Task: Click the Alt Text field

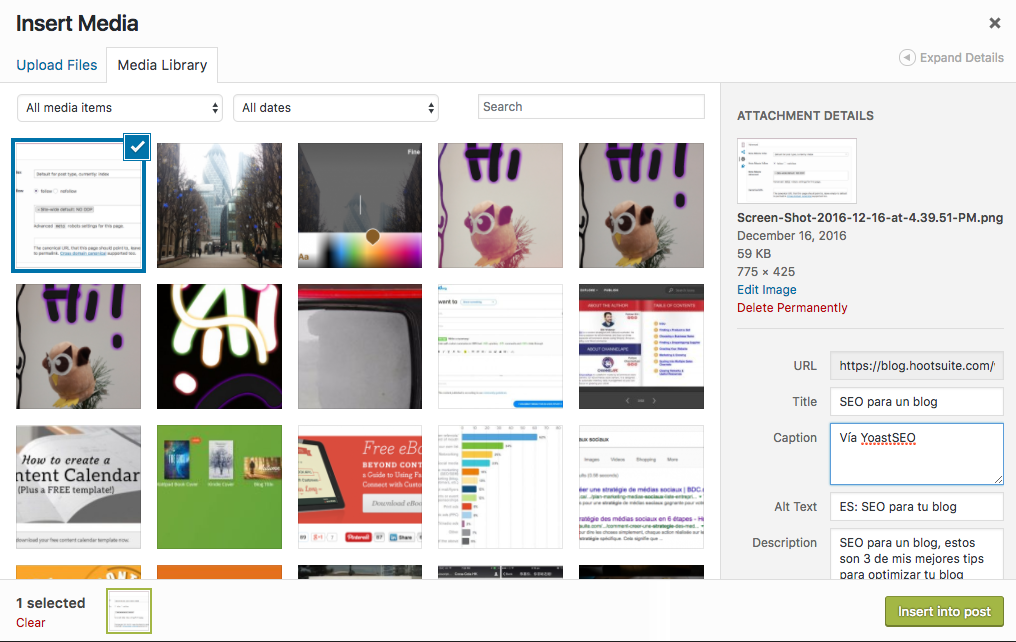Action: 916,507
